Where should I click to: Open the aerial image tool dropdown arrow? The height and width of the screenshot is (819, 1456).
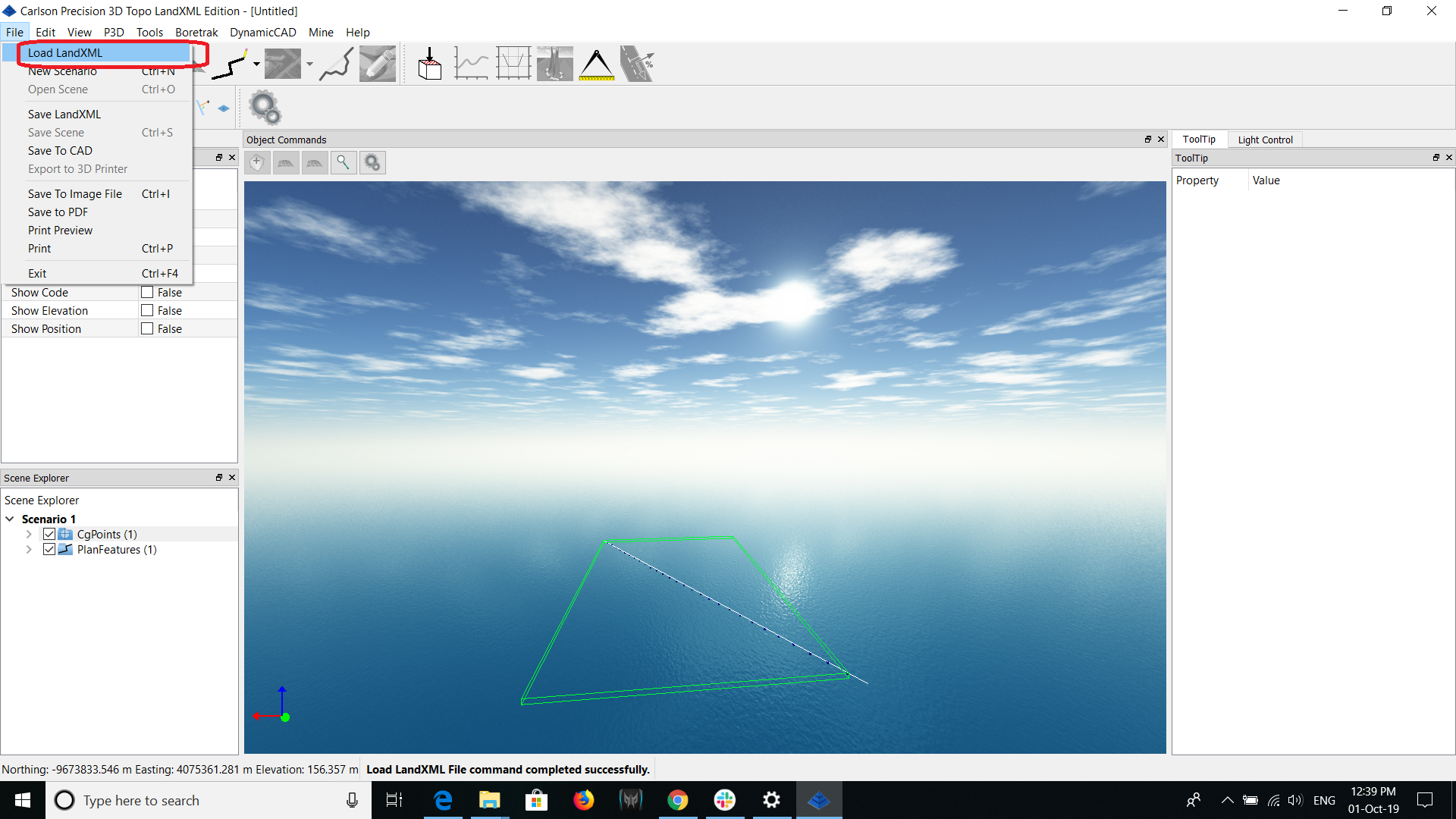(x=309, y=64)
